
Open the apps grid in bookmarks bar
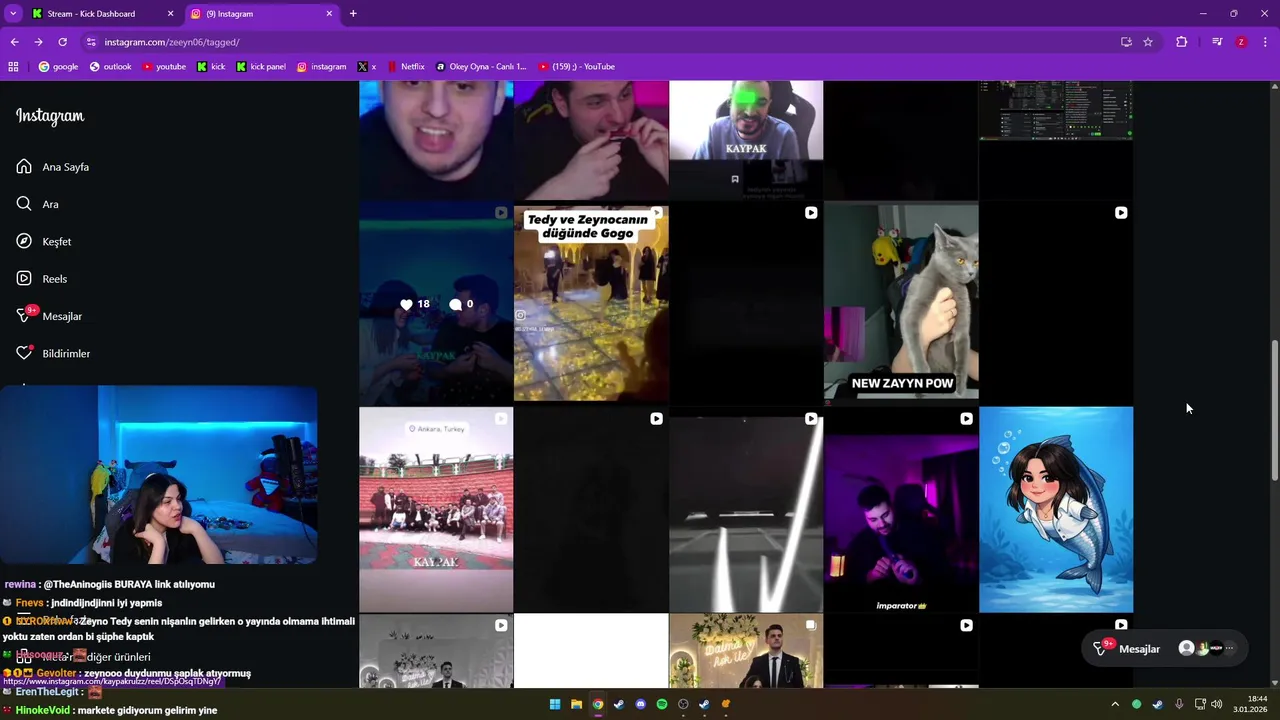(13, 67)
